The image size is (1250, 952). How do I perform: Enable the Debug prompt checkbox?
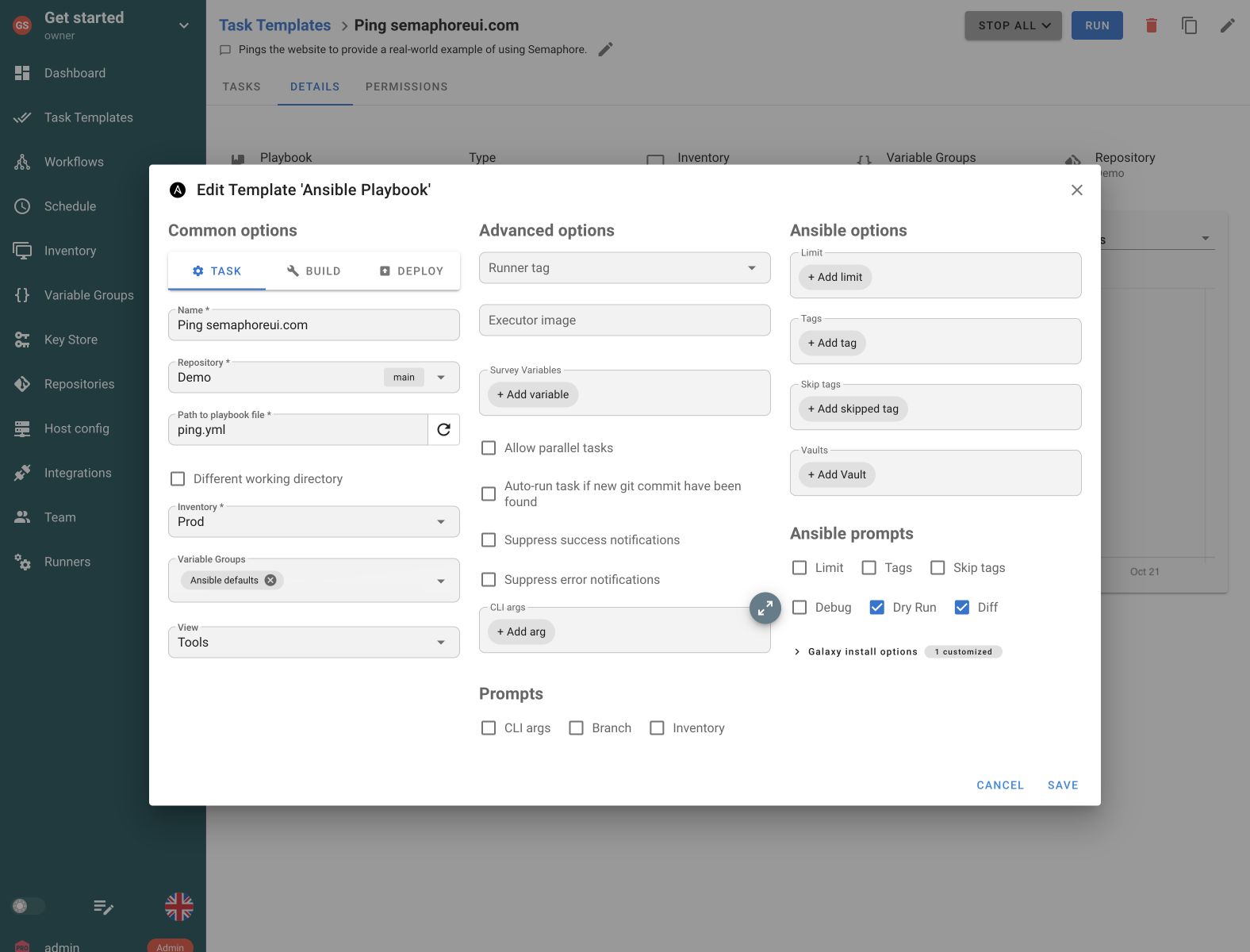(799, 607)
